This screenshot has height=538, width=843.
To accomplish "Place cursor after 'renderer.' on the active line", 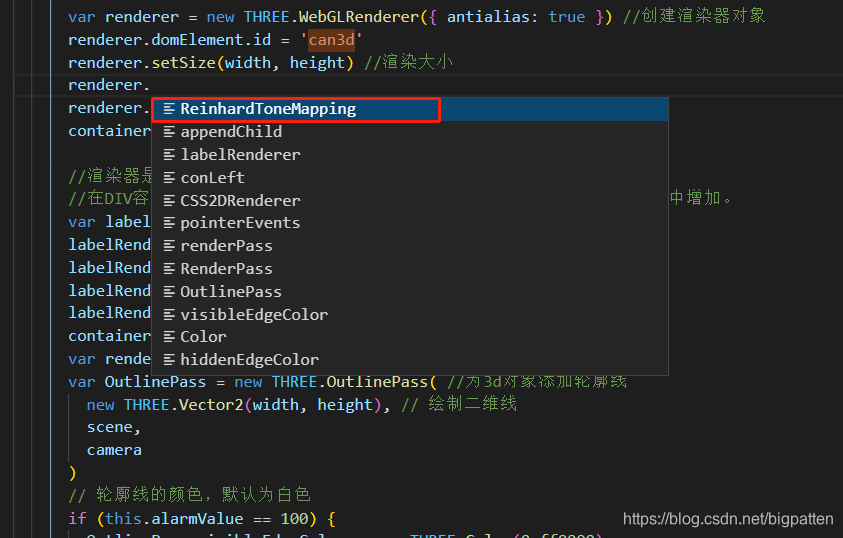I will 150,85.
